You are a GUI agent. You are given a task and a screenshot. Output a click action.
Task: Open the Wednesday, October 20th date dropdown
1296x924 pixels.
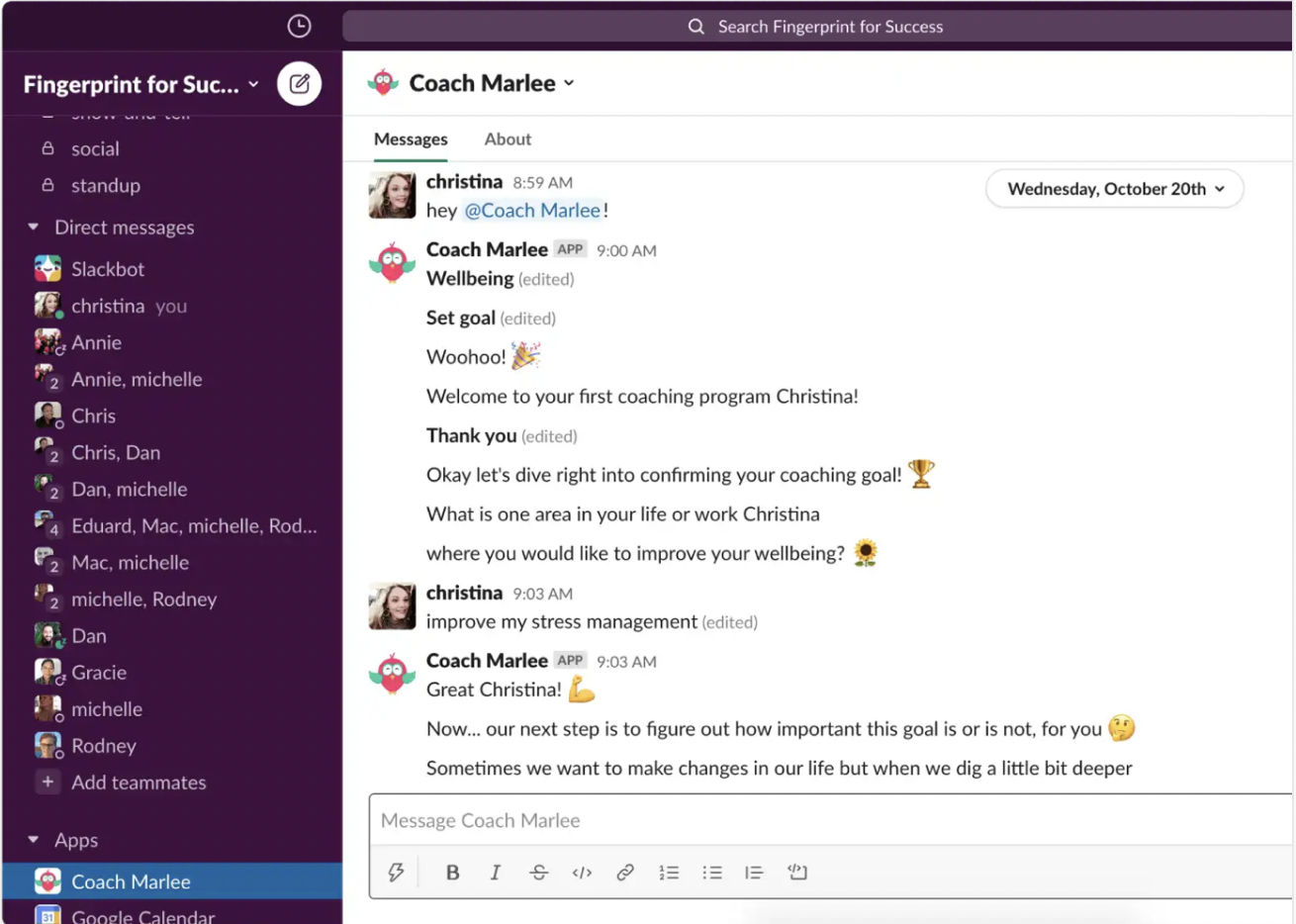1115,189
